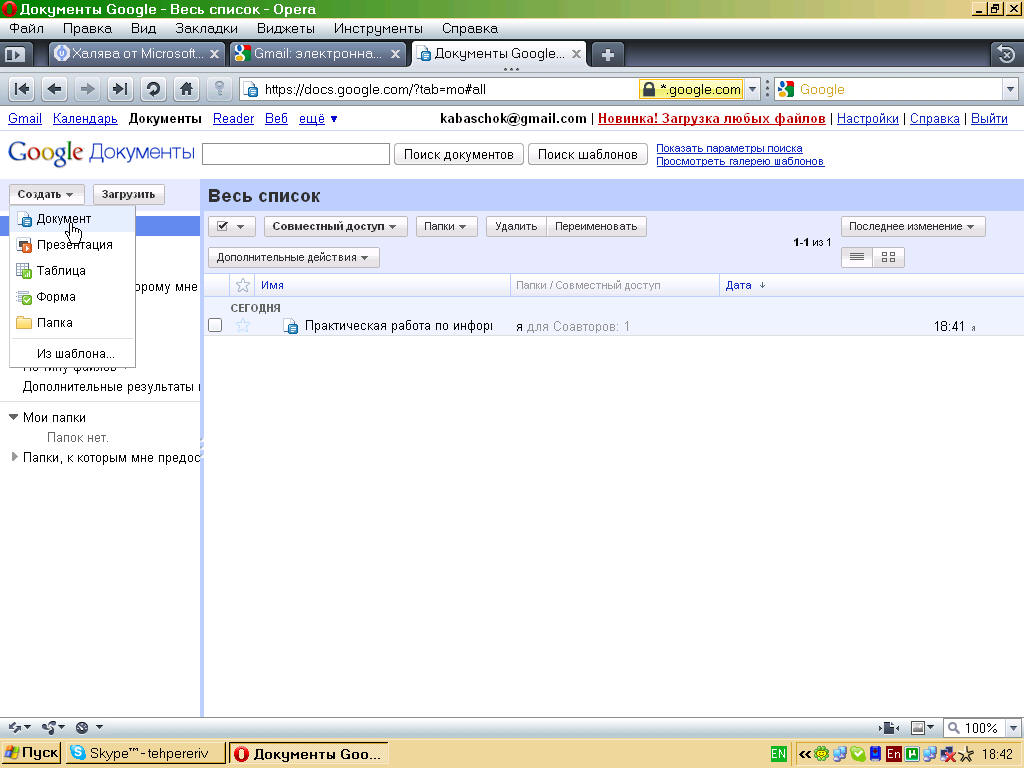Viewport: 1024px width, 768px height.
Task: Choose Папка from the Создать menu
Action: click(72, 323)
